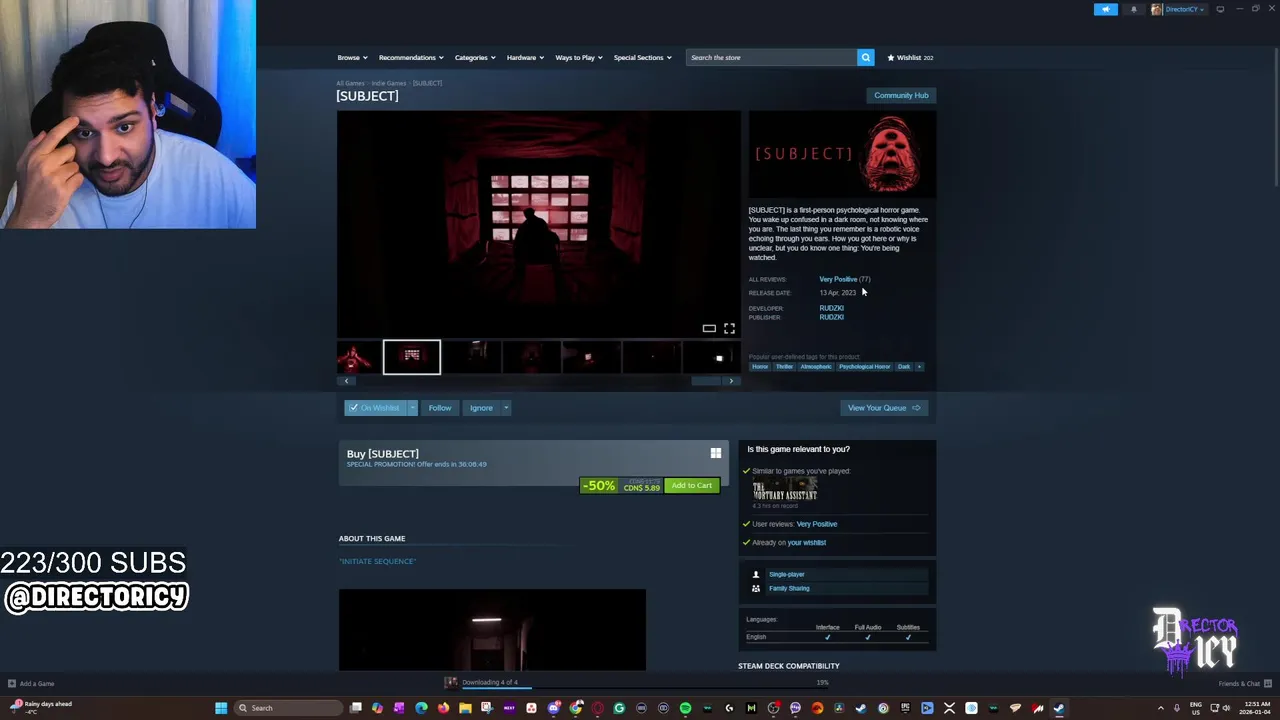Click the Ignore button
This screenshot has width=1280, height=720.
coord(481,408)
